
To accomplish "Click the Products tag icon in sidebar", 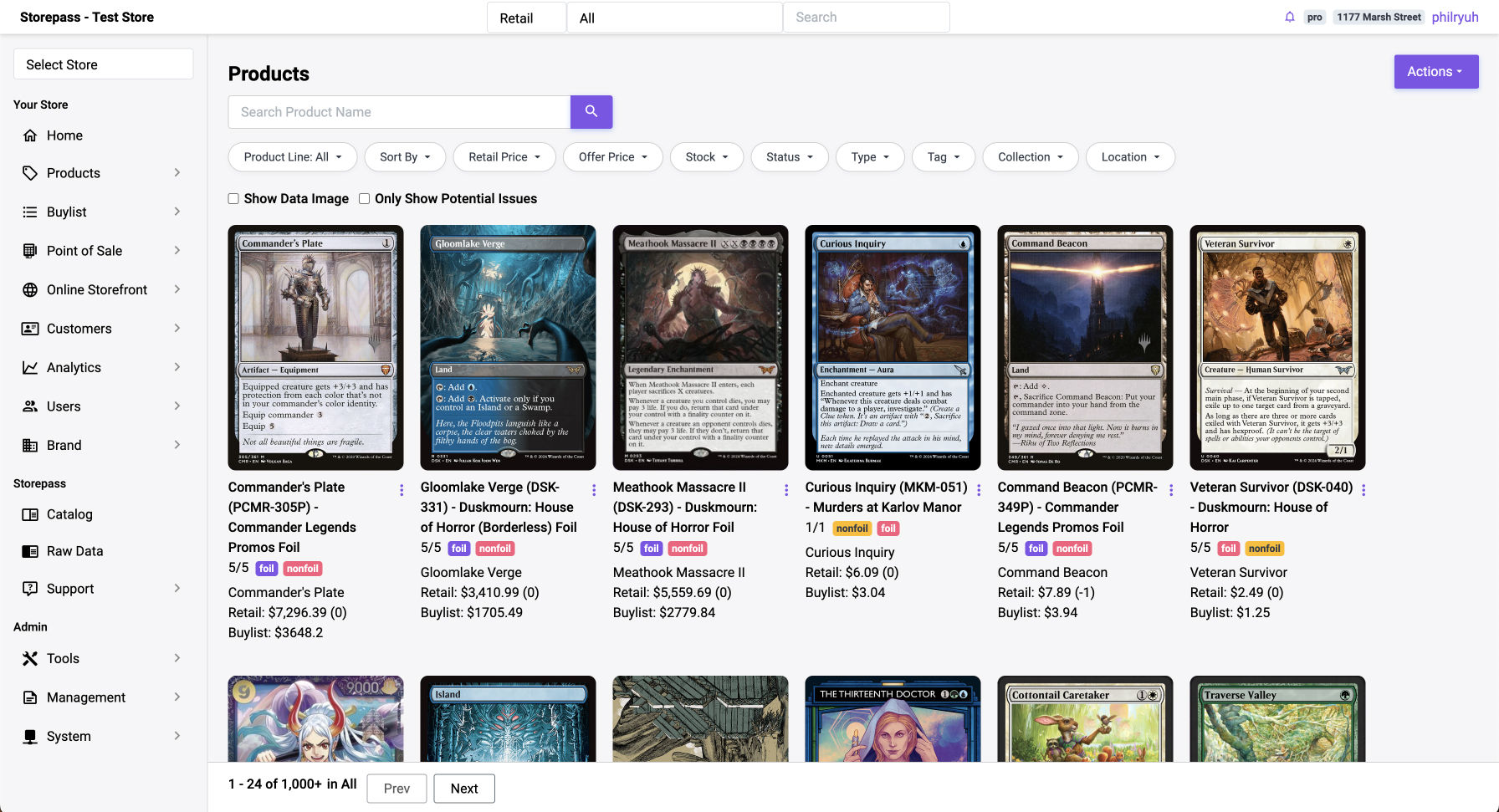I will pos(30,173).
